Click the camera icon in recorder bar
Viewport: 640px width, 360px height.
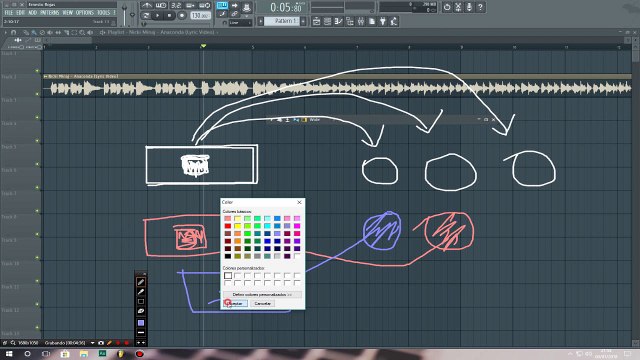[101, 343]
